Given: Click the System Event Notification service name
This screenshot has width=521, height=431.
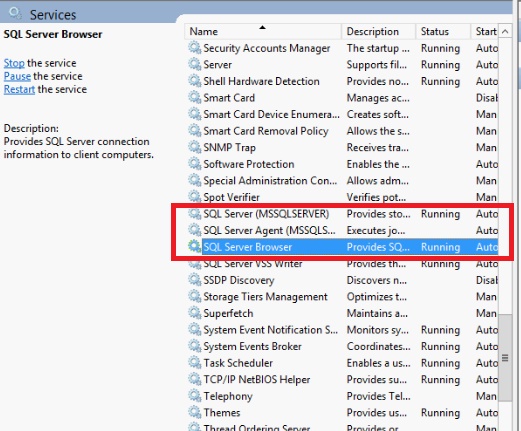Looking at the screenshot, I should 270,330.
